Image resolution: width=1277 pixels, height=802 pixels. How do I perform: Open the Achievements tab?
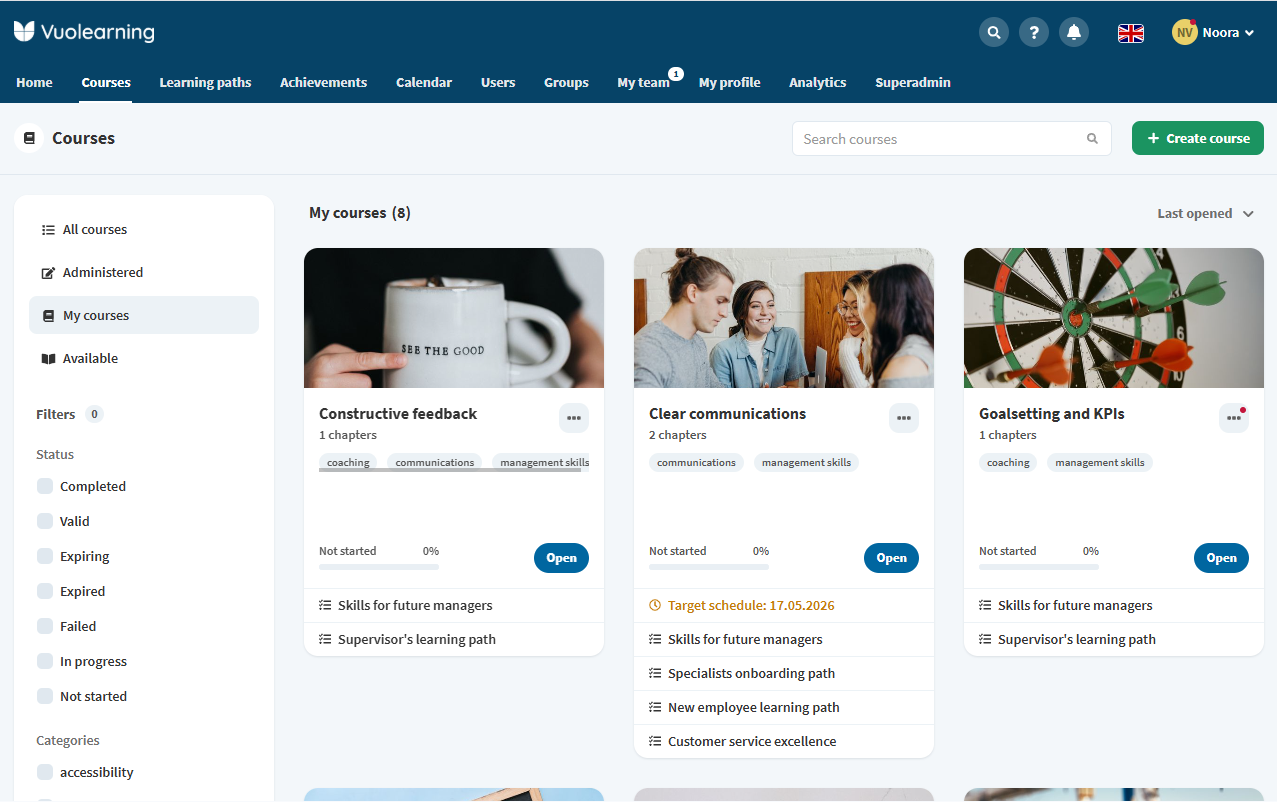pyautogui.click(x=323, y=82)
